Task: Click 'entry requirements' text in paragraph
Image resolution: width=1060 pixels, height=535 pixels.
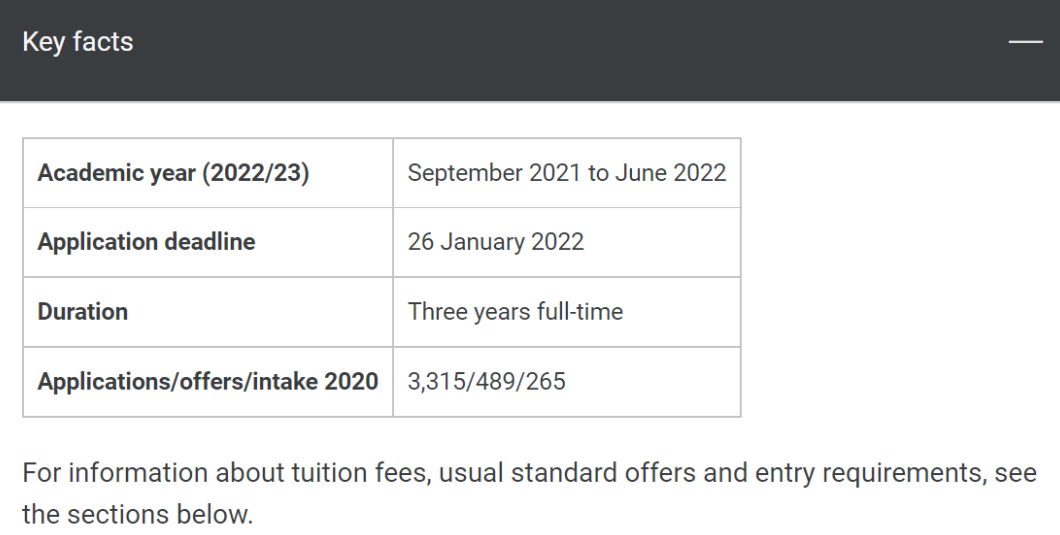Action: [869, 473]
